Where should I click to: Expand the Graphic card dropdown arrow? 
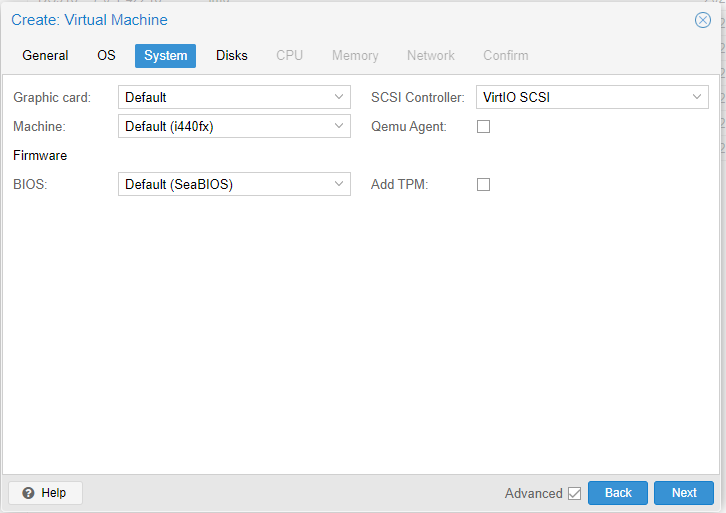coord(339,97)
